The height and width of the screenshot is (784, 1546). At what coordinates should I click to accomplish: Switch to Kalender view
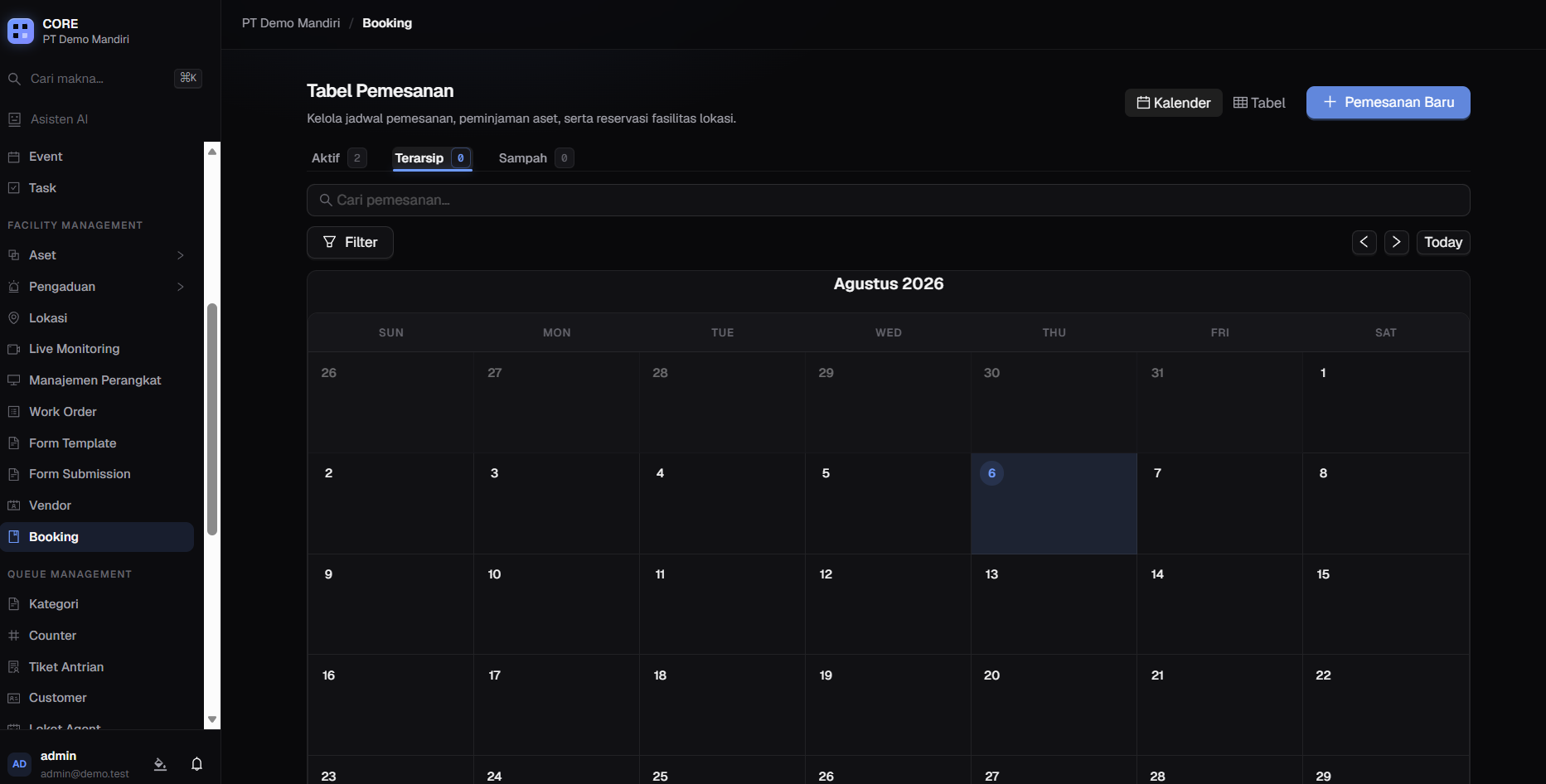point(1173,103)
